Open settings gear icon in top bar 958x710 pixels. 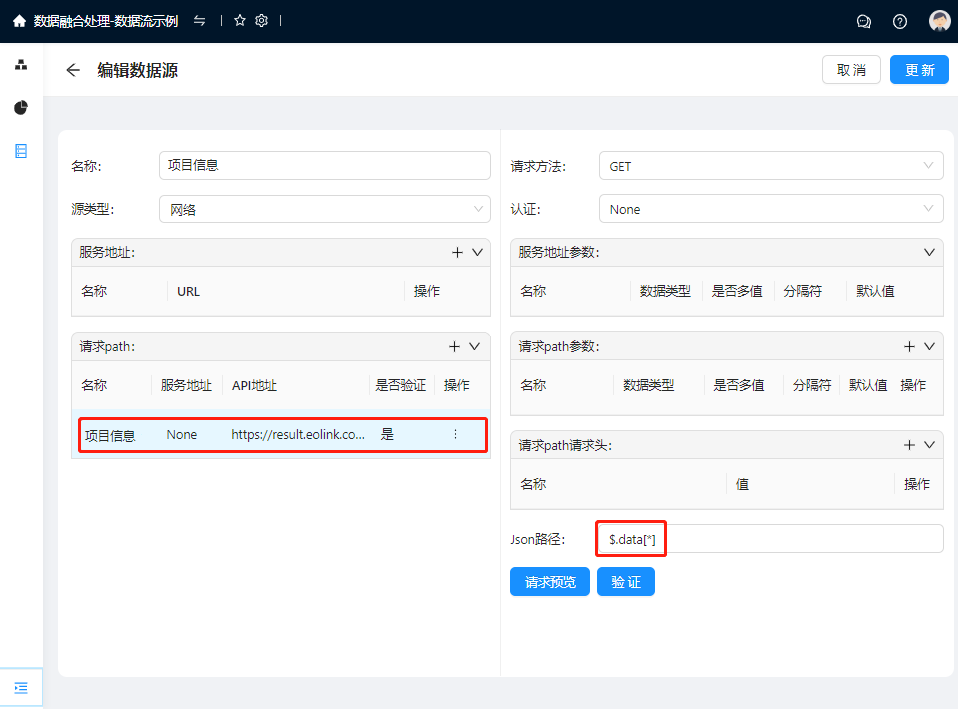click(262, 21)
